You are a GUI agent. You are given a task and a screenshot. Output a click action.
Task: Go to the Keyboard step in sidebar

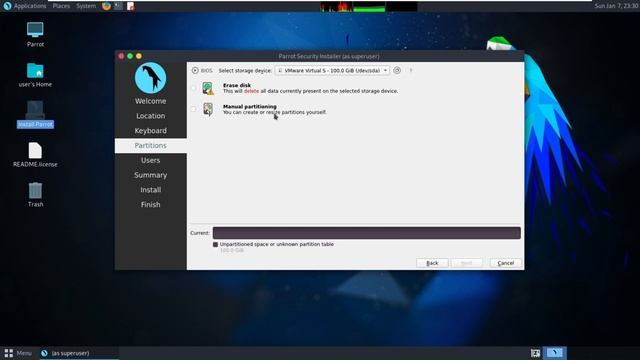(x=151, y=131)
